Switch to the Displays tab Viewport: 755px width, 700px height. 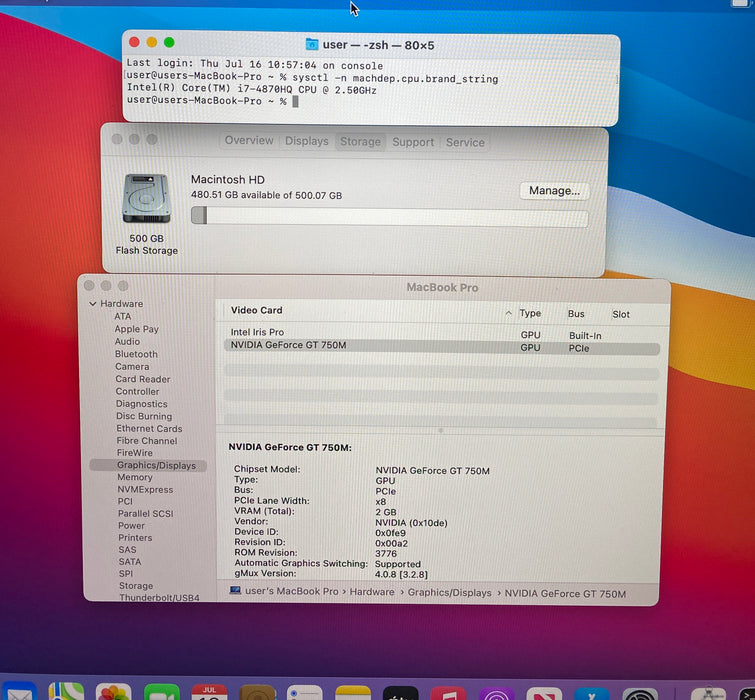tap(306, 141)
